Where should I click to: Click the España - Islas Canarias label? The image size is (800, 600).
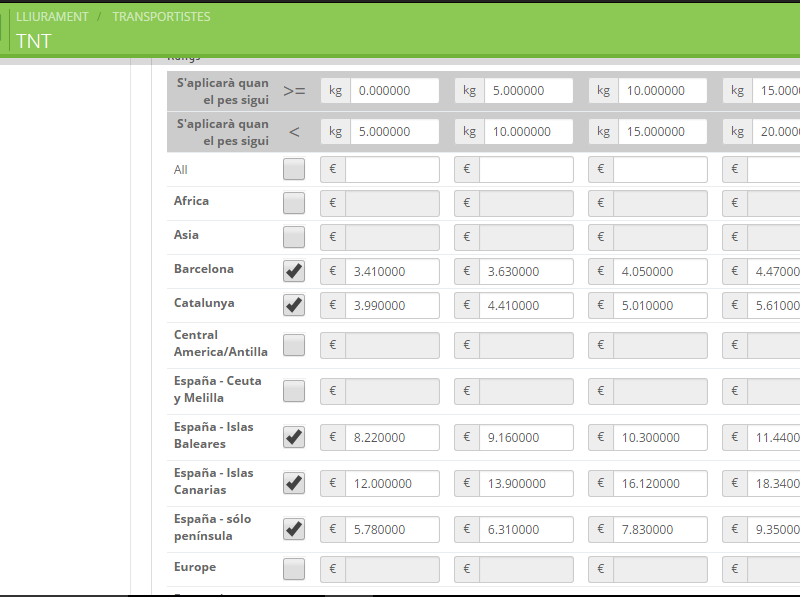click(214, 481)
